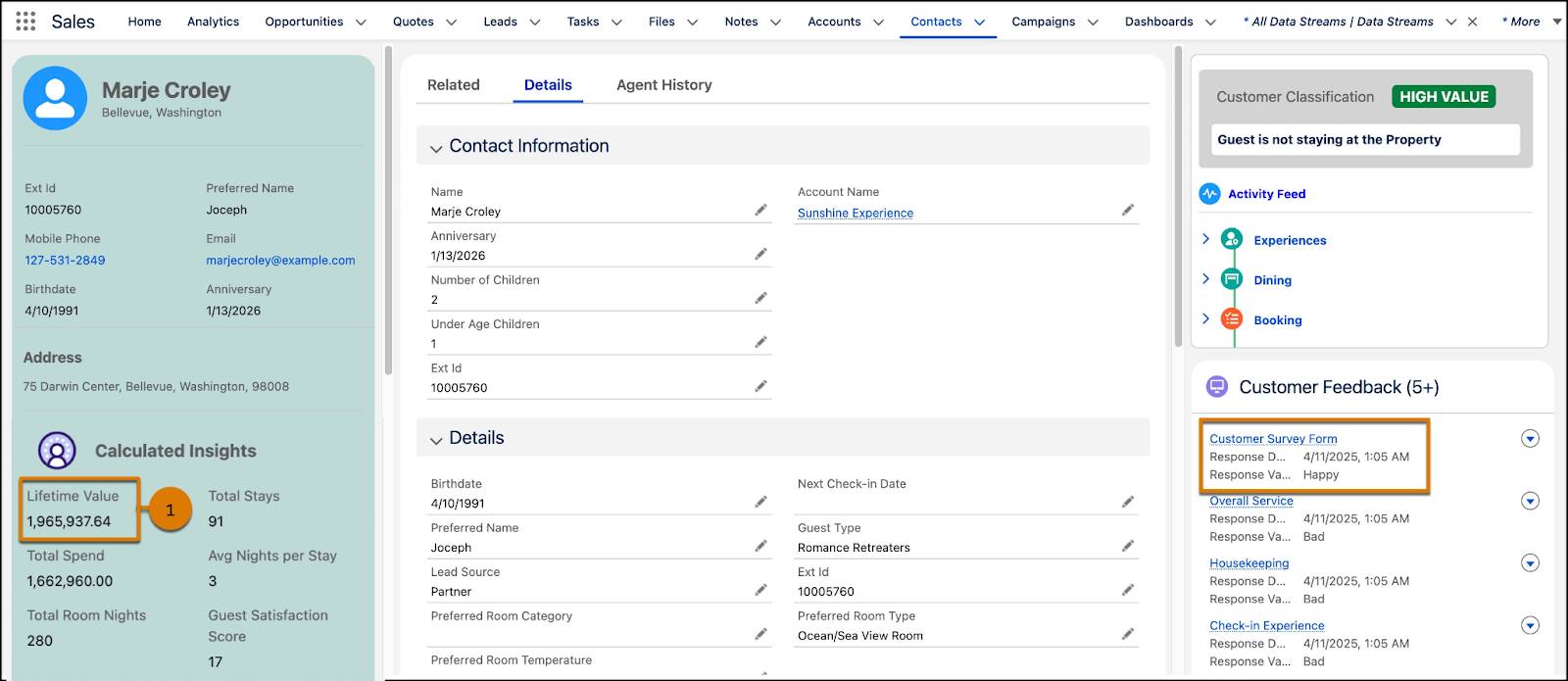Screen dimensions: 1568x681
Task: Click the Total Spend 1,662,960.00 value
Action: (70, 581)
